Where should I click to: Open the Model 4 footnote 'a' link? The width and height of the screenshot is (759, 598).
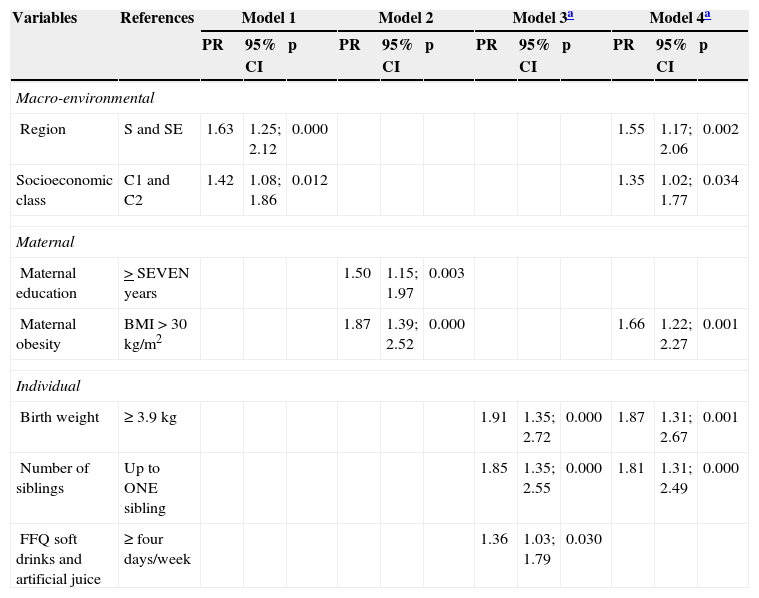tap(706, 16)
